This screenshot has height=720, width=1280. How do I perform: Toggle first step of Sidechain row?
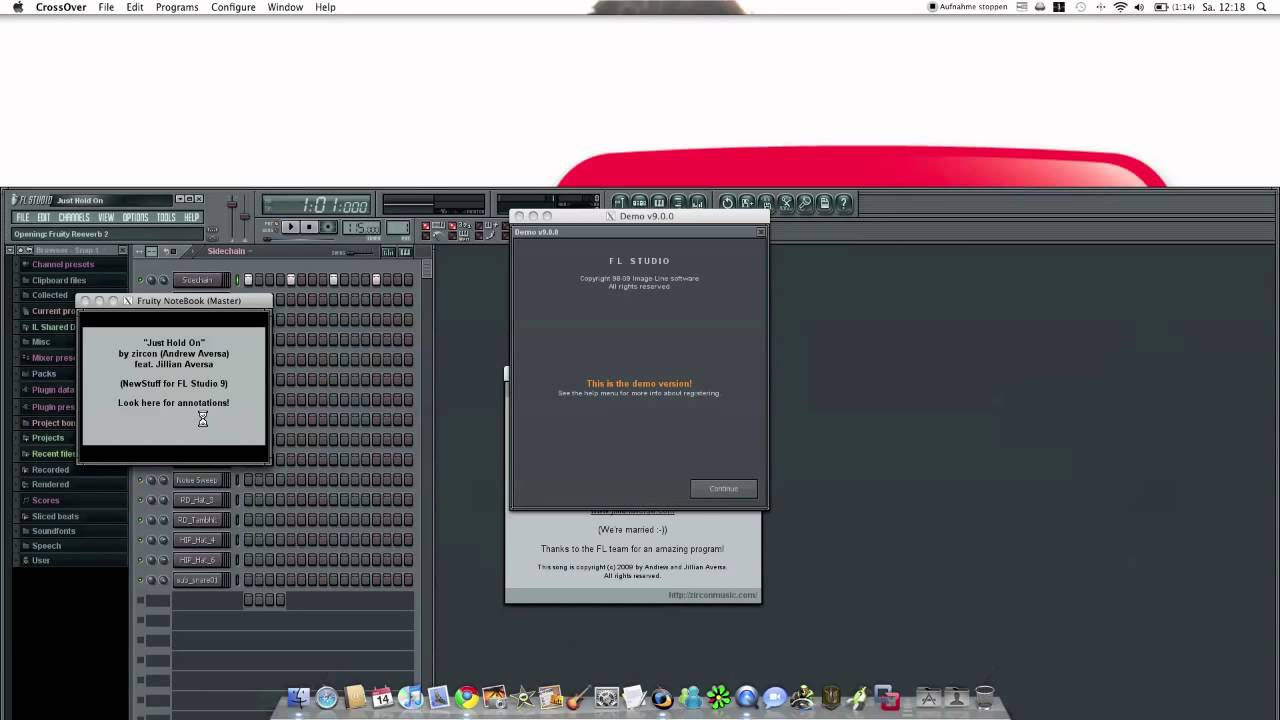248,280
